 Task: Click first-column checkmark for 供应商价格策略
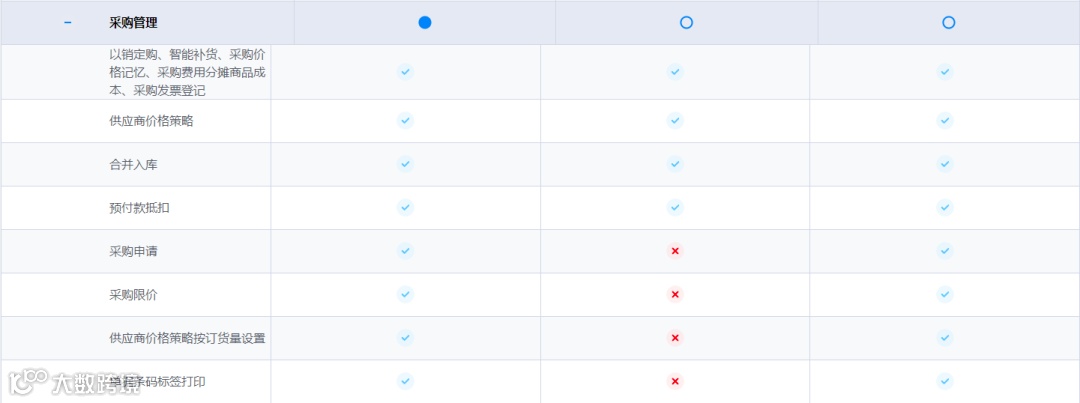(406, 121)
